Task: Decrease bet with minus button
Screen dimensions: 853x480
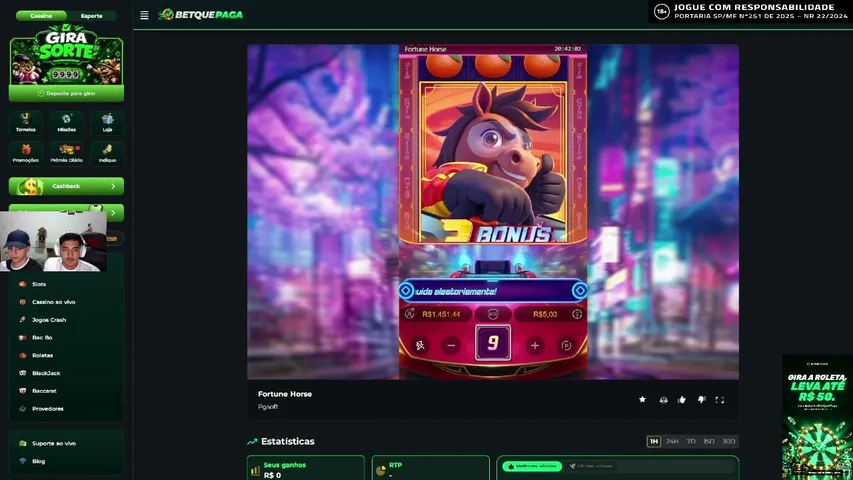Action: click(451, 345)
